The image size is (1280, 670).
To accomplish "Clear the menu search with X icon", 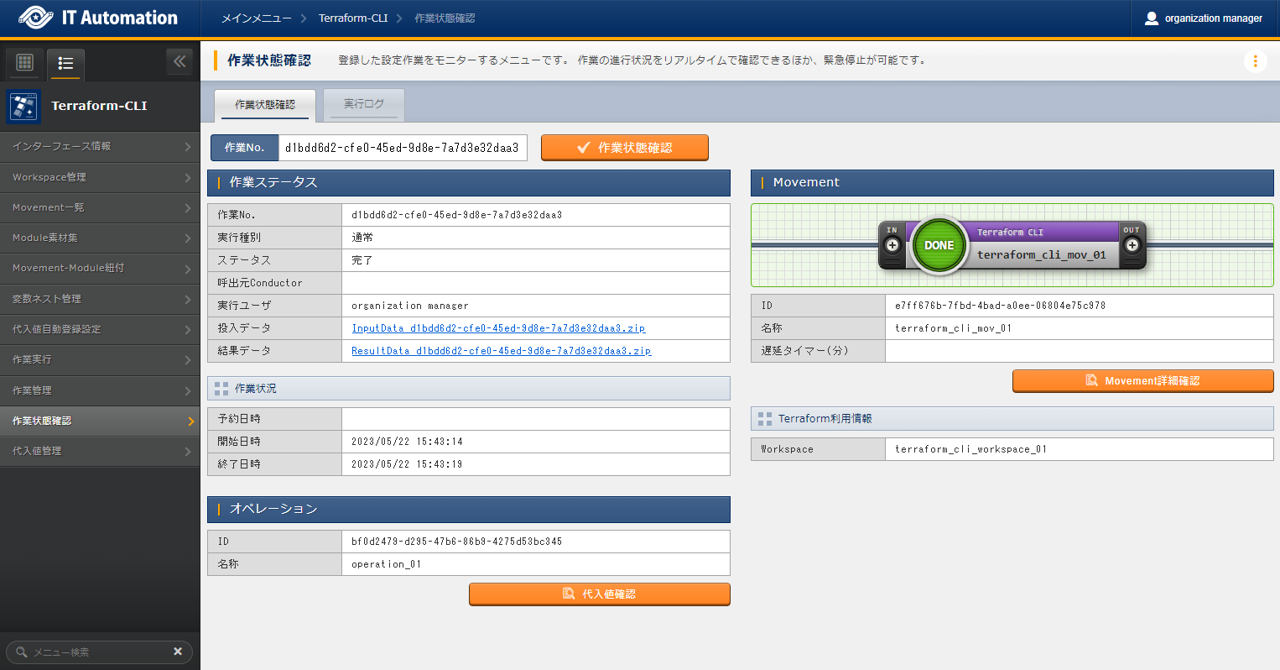I will click(x=178, y=652).
